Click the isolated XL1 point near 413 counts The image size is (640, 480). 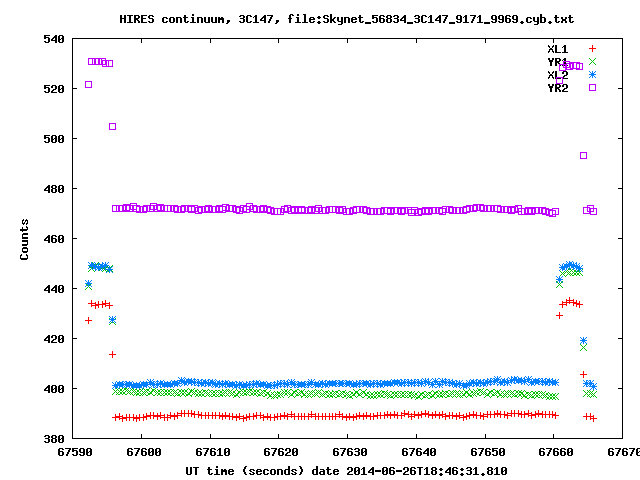113,354
